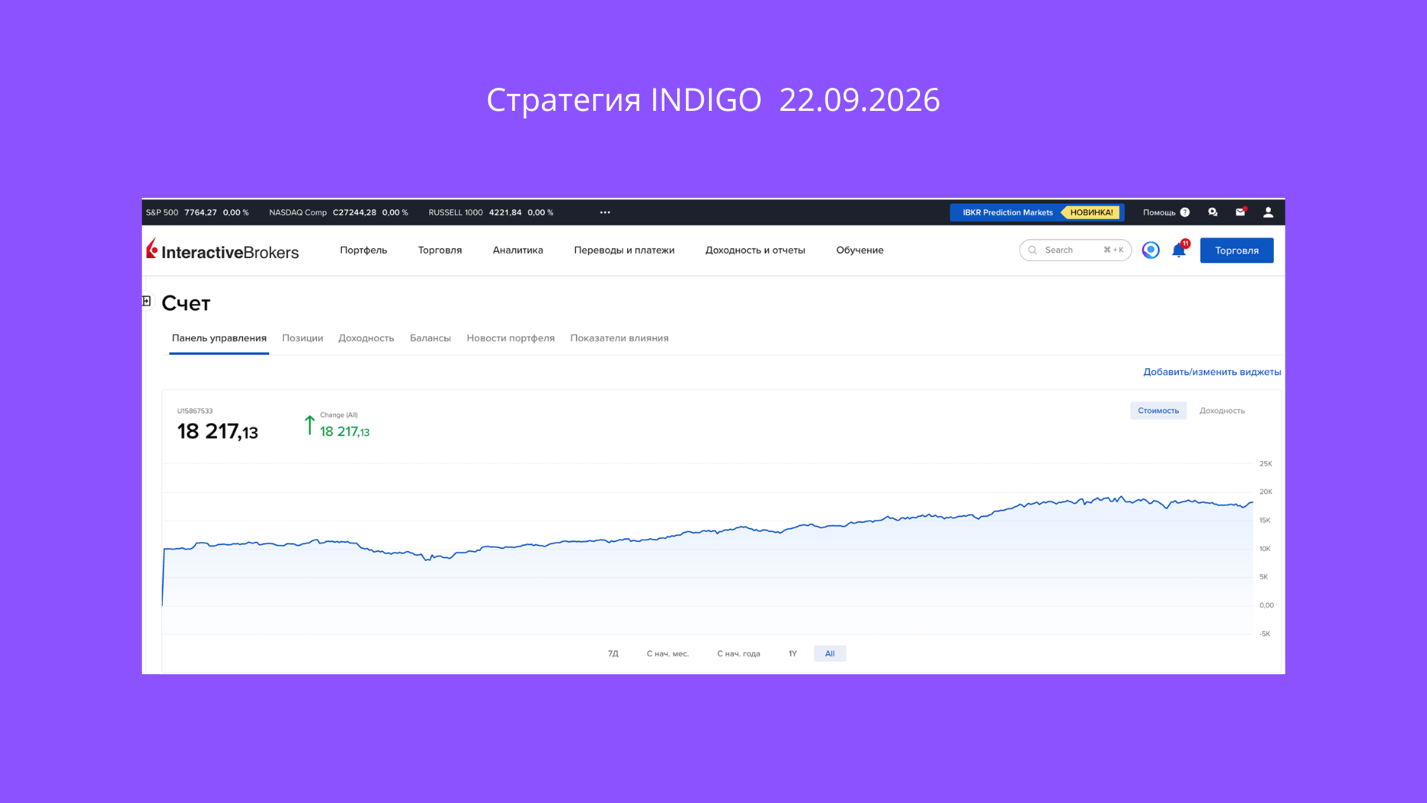Open the mail messages icon
Viewport: 1427px width, 803px height.
[x=1241, y=212]
